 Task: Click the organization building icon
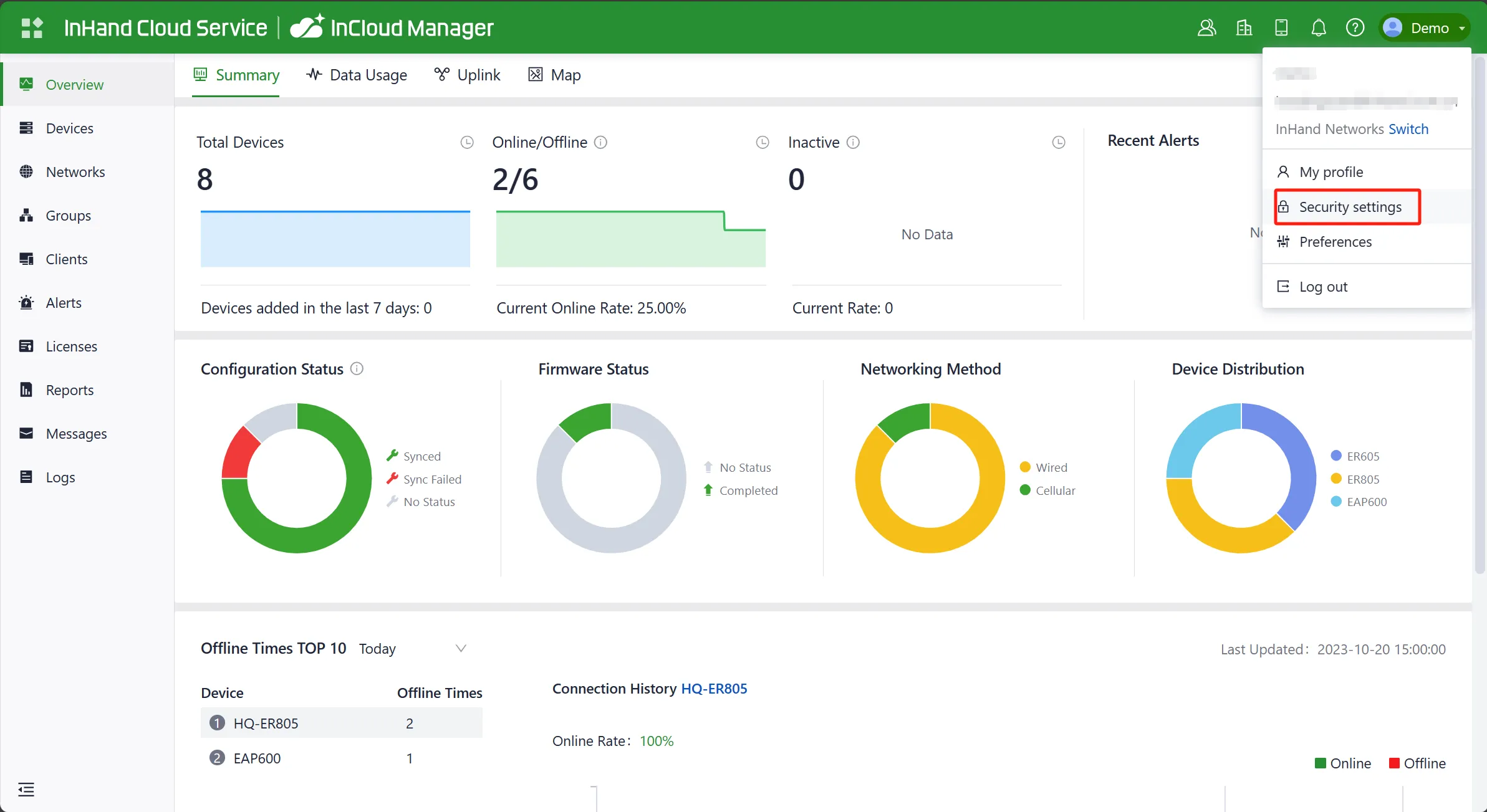coord(1244,27)
